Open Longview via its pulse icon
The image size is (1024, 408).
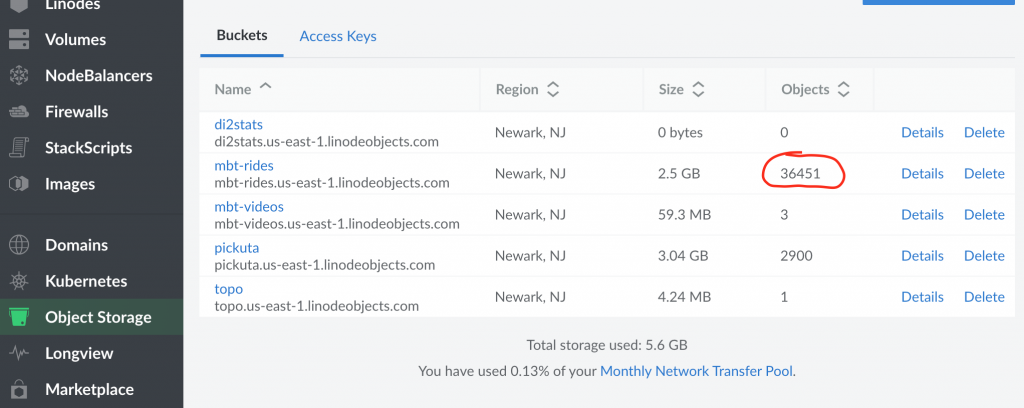tap(19, 353)
